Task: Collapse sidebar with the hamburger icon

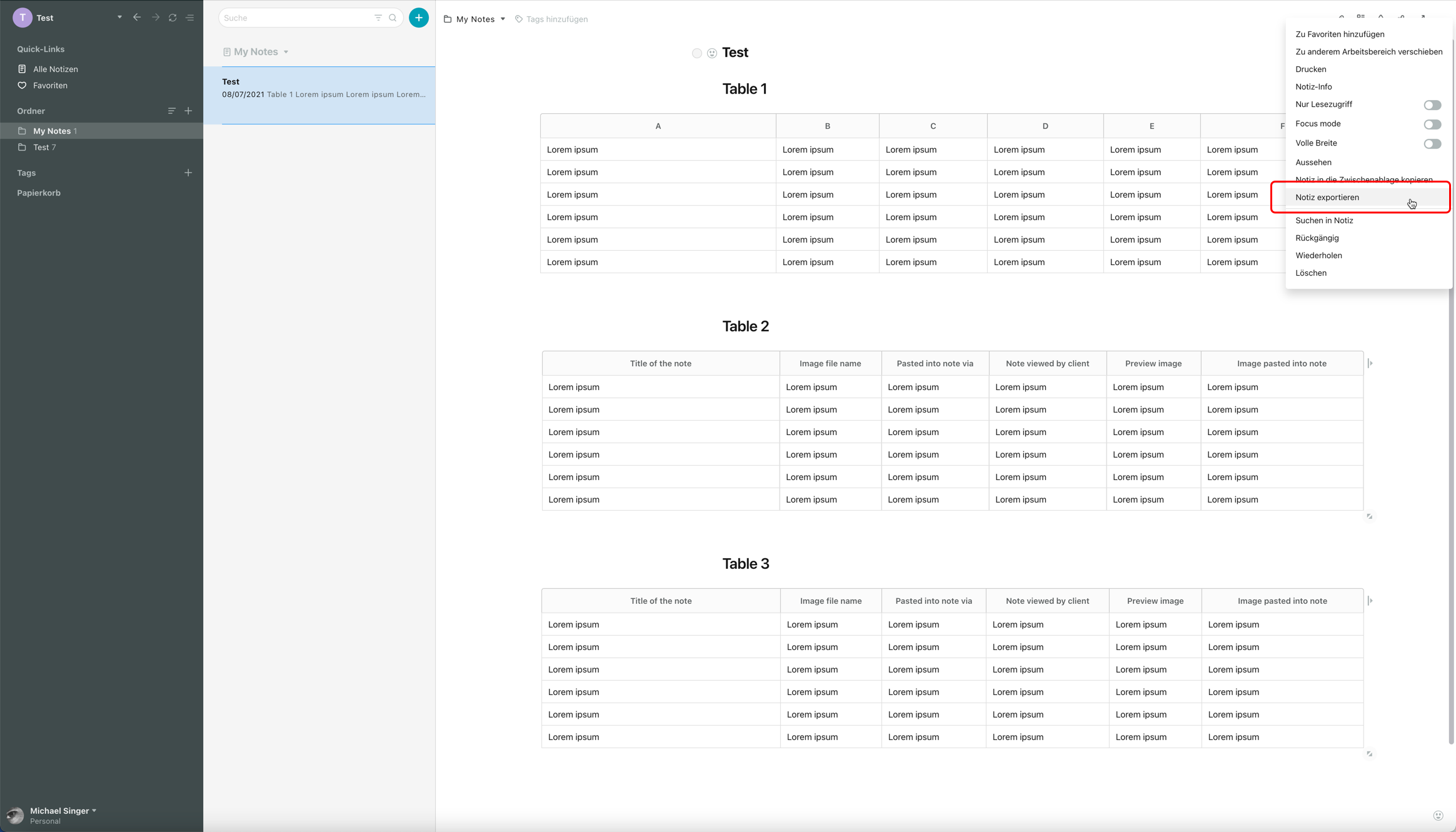Action: point(190,18)
